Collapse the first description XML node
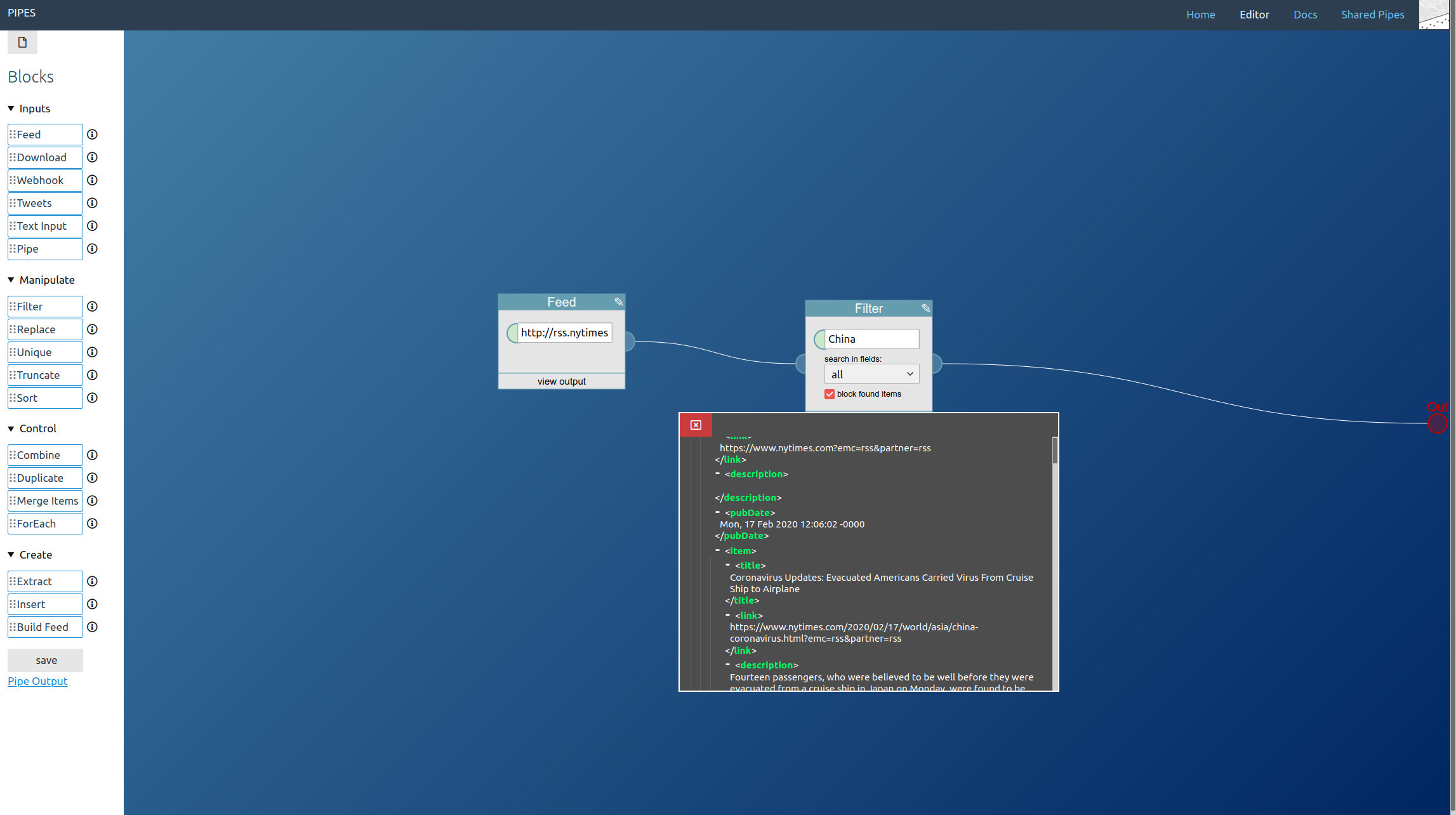This screenshot has width=1456, height=815. [717, 474]
